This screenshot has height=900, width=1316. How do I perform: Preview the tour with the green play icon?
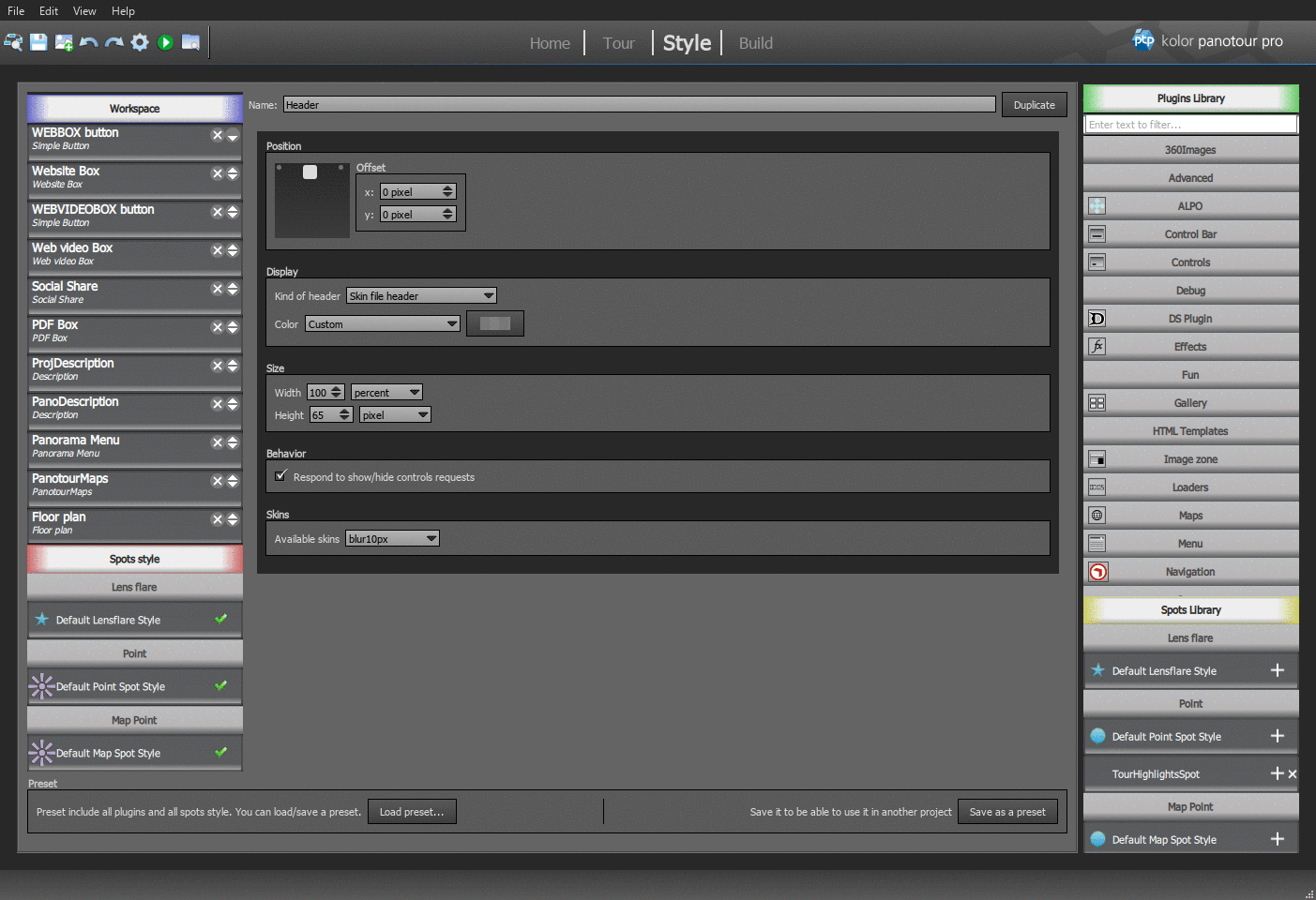pyautogui.click(x=165, y=42)
